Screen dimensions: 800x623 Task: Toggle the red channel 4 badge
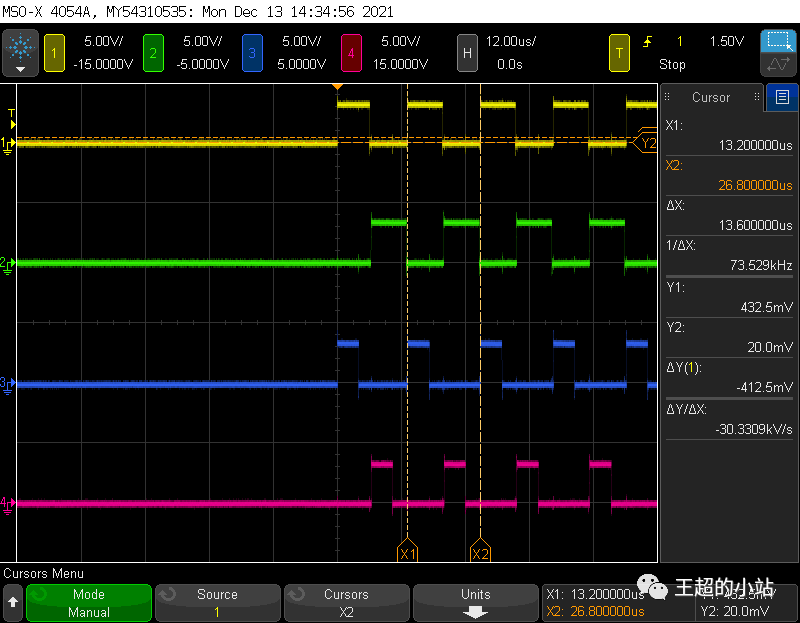pyautogui.click(x=351, y=52)
